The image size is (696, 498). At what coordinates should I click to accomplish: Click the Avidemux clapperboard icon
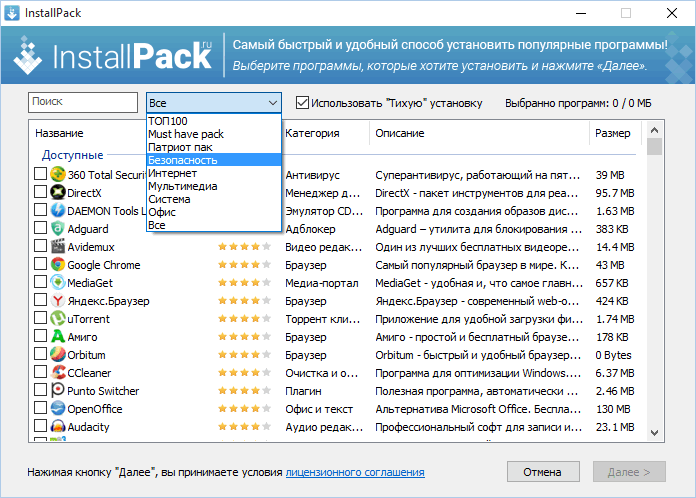58,246
